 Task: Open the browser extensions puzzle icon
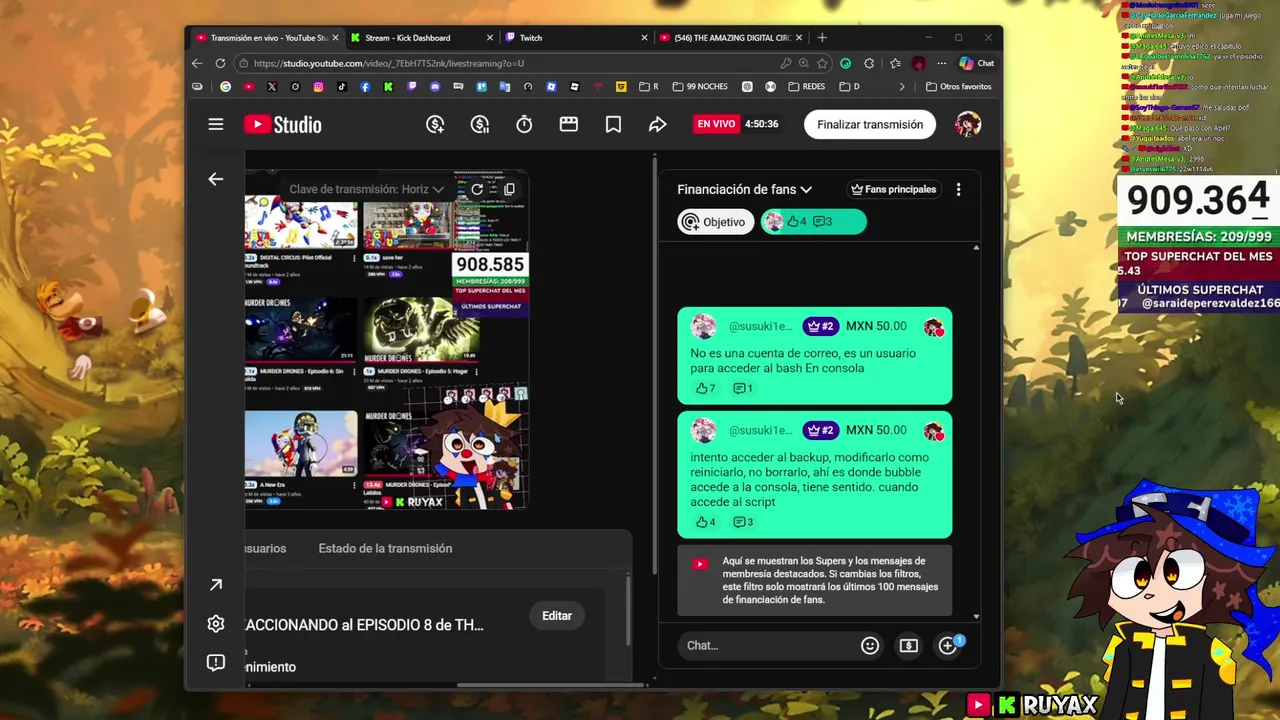click(869, 63)
